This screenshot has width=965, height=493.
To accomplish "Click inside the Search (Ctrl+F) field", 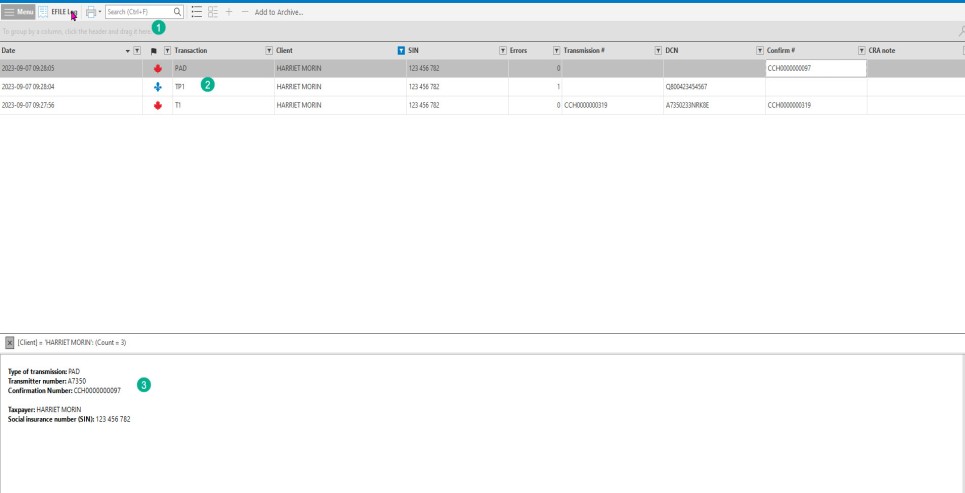I will click(138, 12).
